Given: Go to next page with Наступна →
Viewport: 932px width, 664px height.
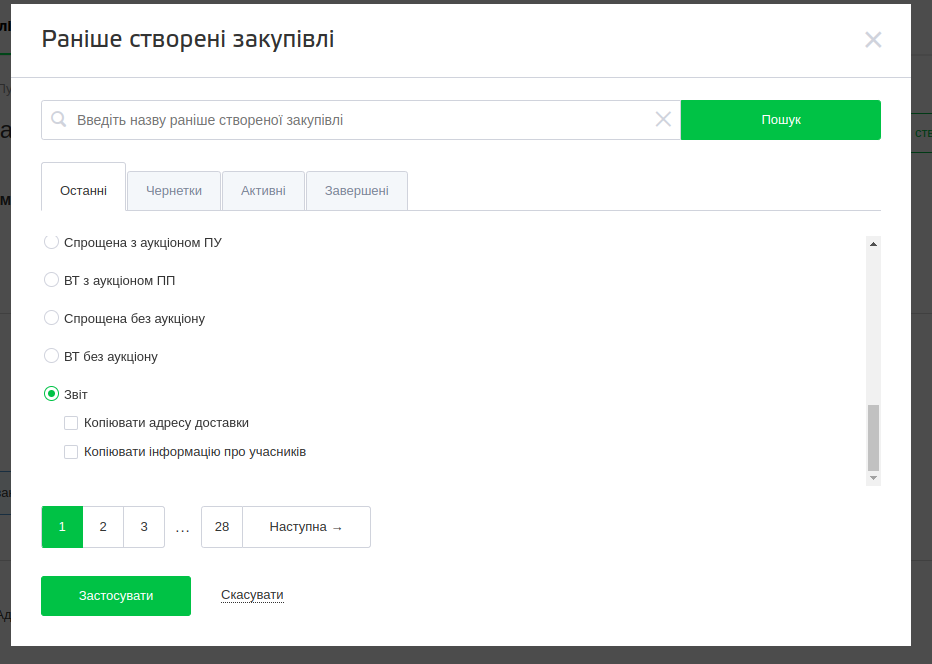Looking at the screenshot, I should coord(306,527).
